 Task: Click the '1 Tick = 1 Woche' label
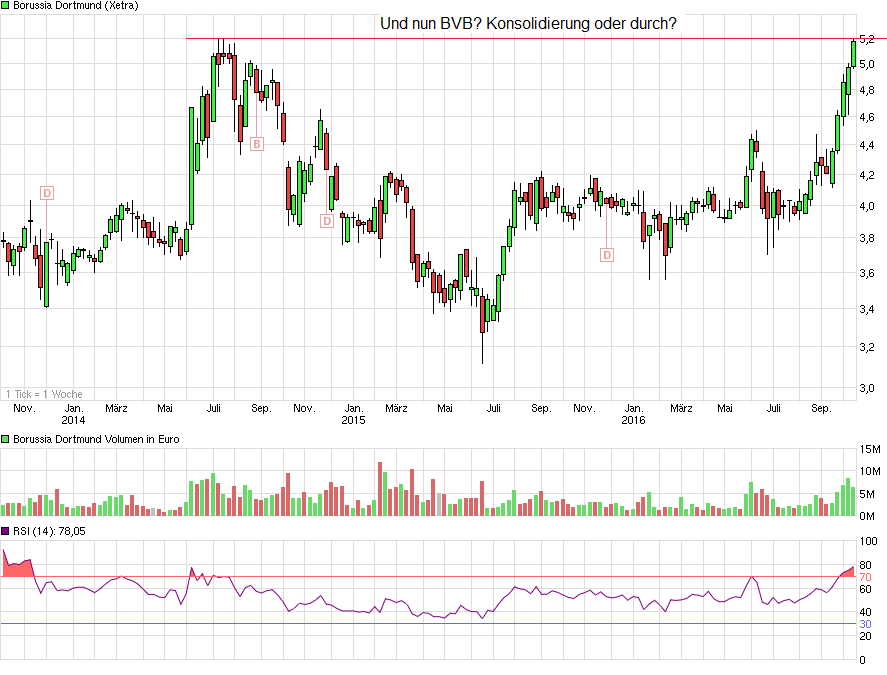(44, 394)
